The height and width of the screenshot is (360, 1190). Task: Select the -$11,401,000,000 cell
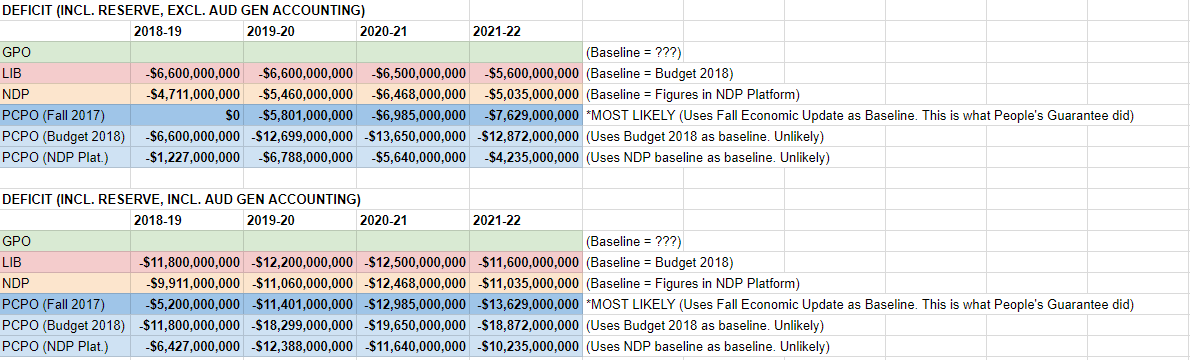pyautogui.click(x=300, y=305)
